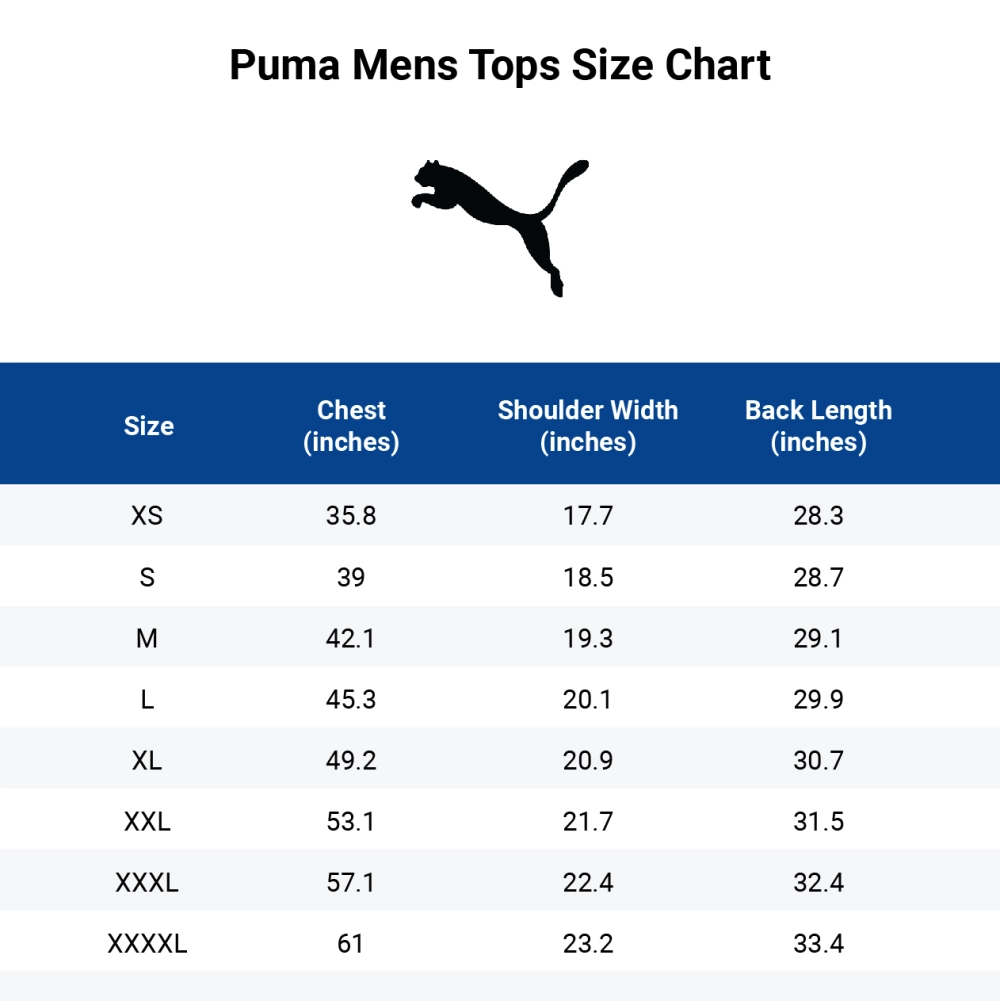Select the XXXL size row label
The image size is (1000, 1001).
[147, 882]
